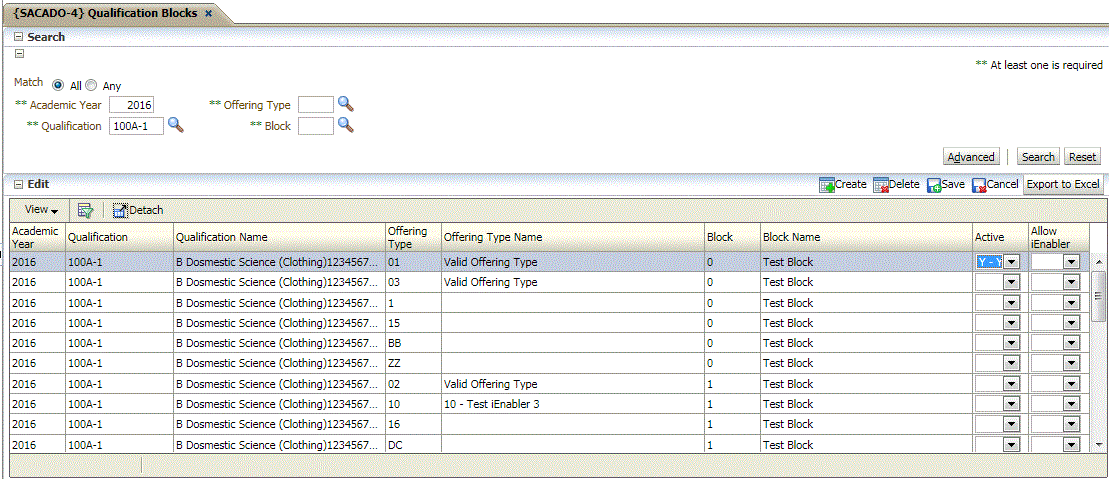Open the View menu
This screenshot has height=479, width=1109.
[41, 210]
